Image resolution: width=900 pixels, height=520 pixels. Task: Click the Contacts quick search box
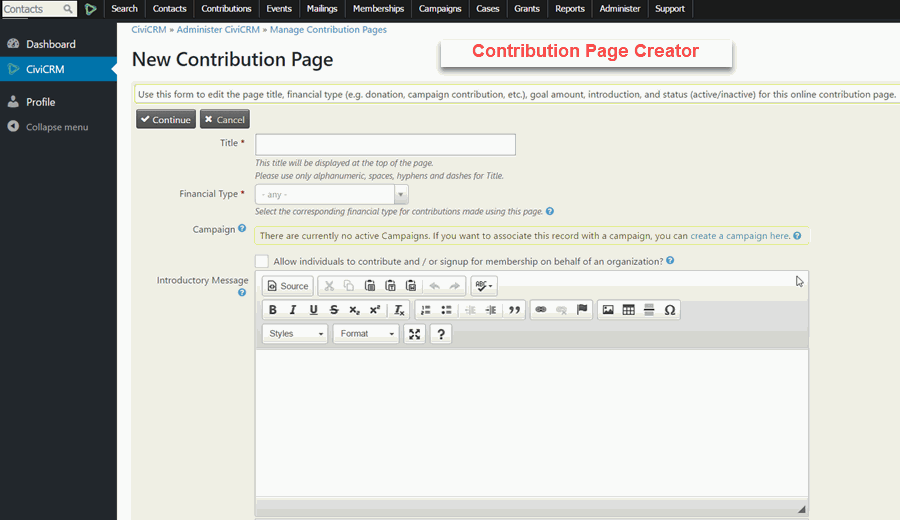coord(40,9)
